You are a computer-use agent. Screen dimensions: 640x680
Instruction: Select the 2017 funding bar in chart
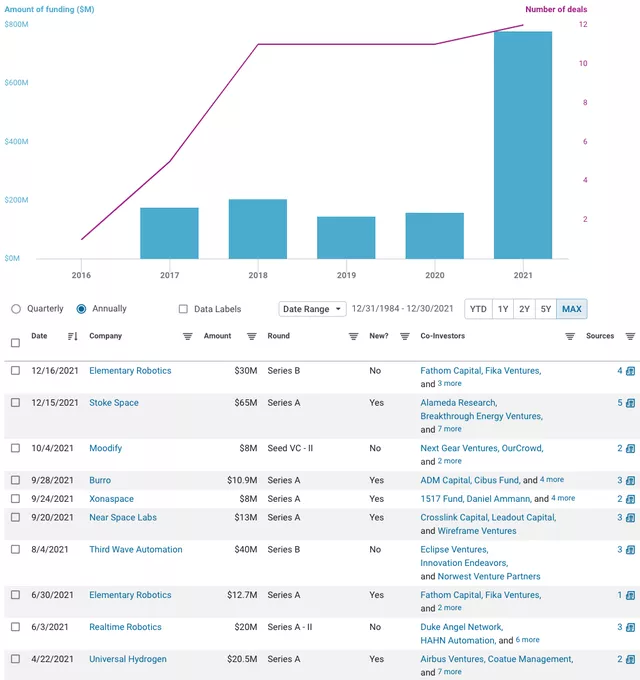pos(170,233)
